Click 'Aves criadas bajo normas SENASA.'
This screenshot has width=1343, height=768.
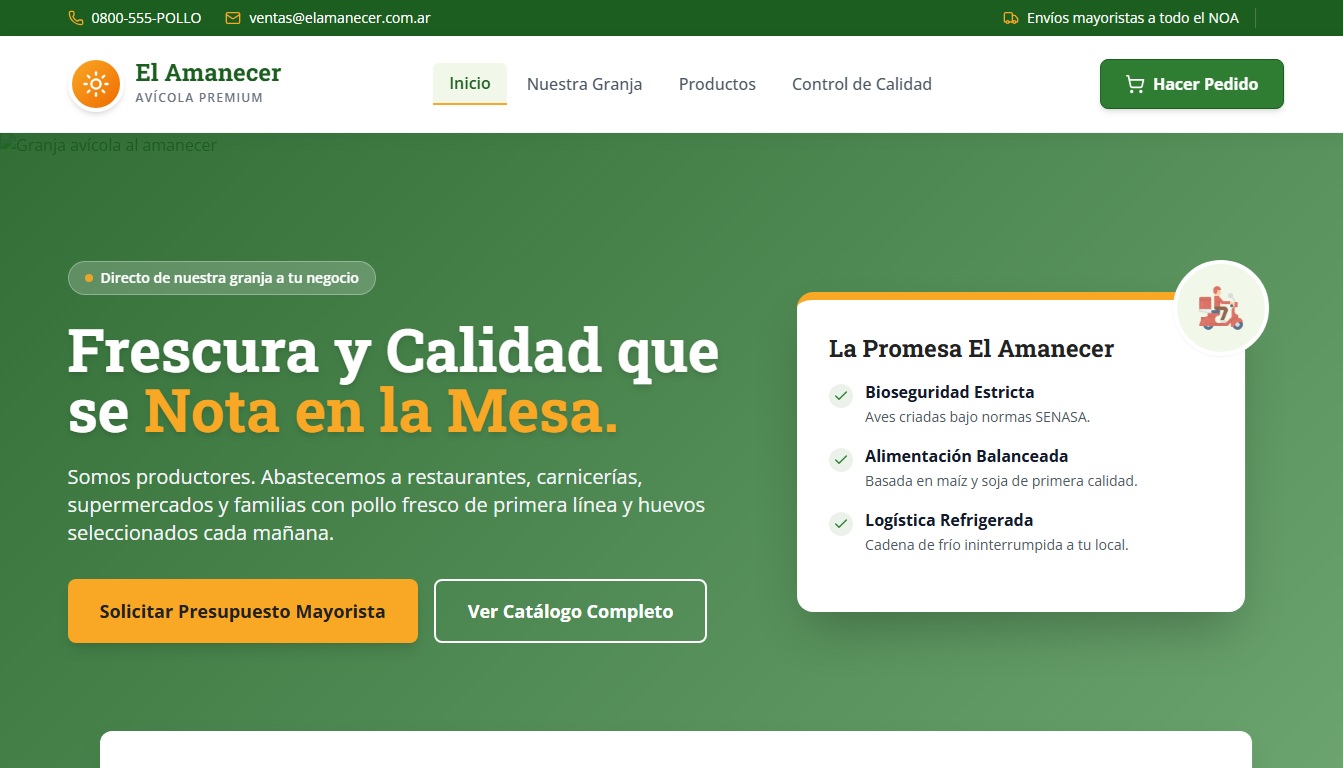point(977,417)
